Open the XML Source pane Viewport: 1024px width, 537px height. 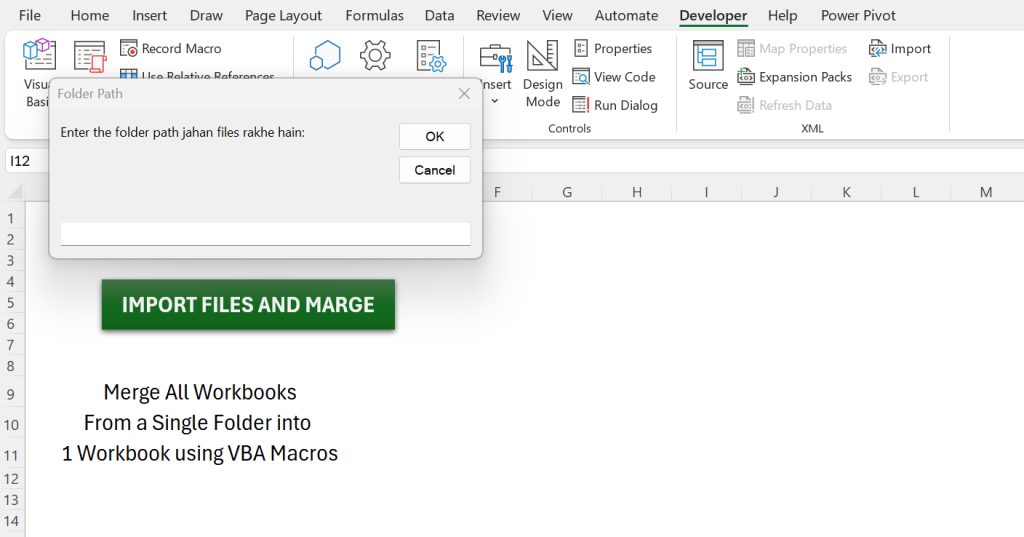[x=708, y=65]
